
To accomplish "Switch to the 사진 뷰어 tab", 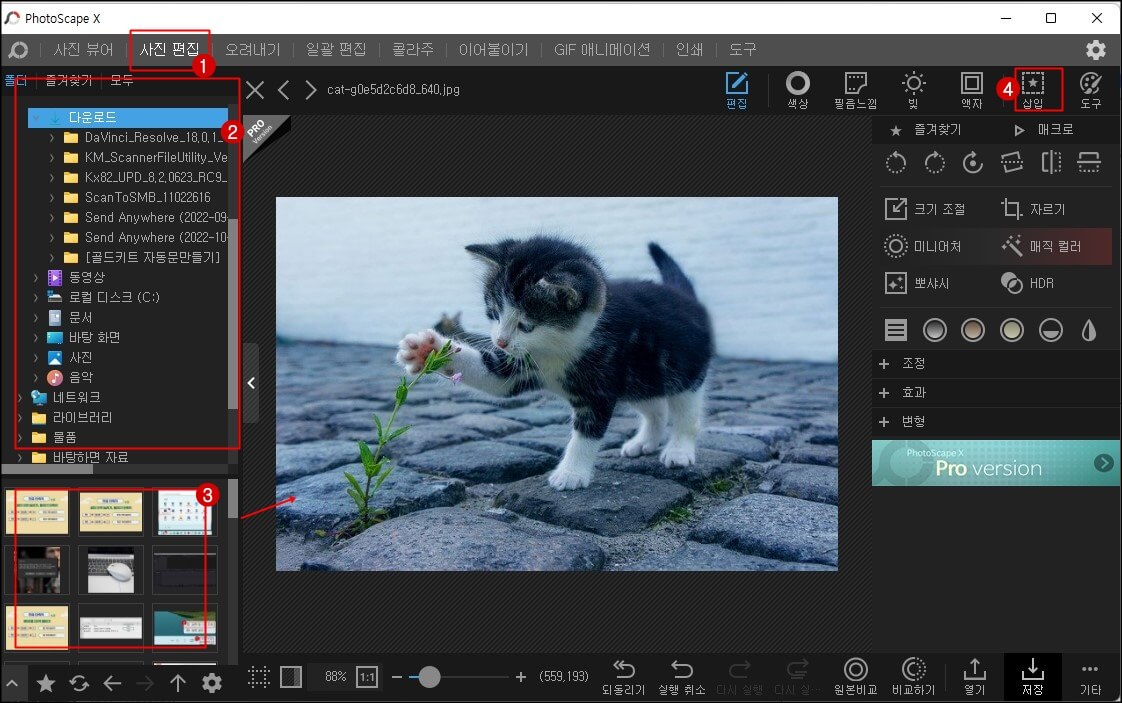I will 83,49.
